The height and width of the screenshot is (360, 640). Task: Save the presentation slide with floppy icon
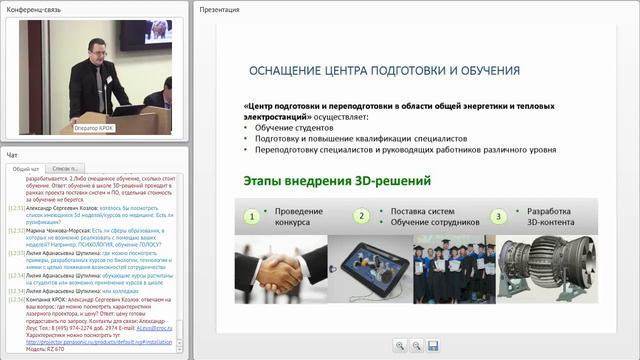click(x=433, y=346)
